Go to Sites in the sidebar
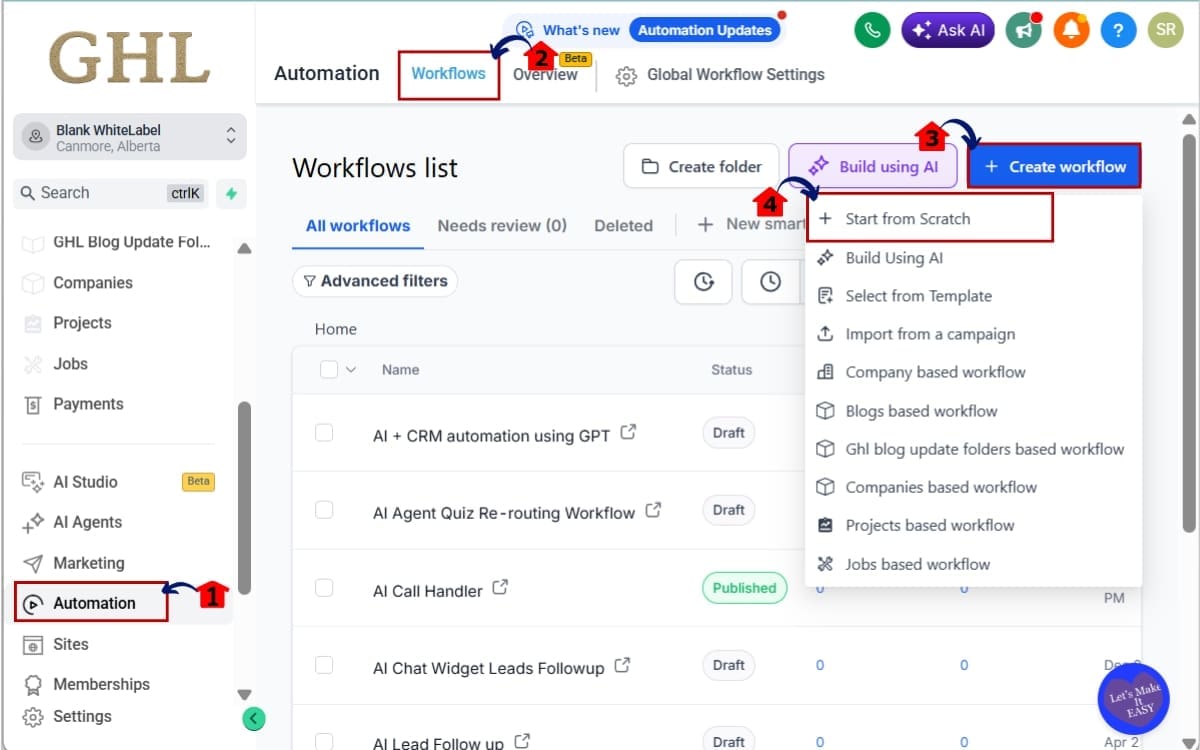The width and height of the screenshot is (1200, 750). [70, 644]
